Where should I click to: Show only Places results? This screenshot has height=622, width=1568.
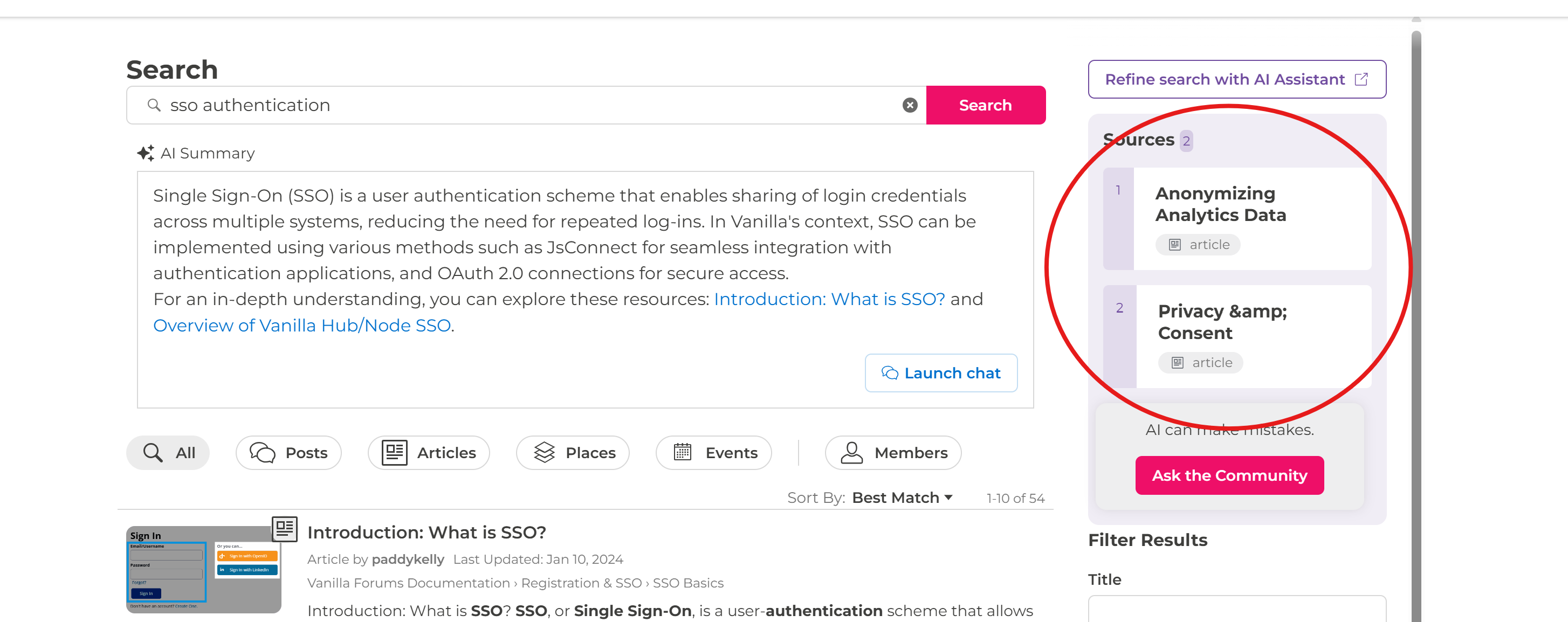click(573, 453)
